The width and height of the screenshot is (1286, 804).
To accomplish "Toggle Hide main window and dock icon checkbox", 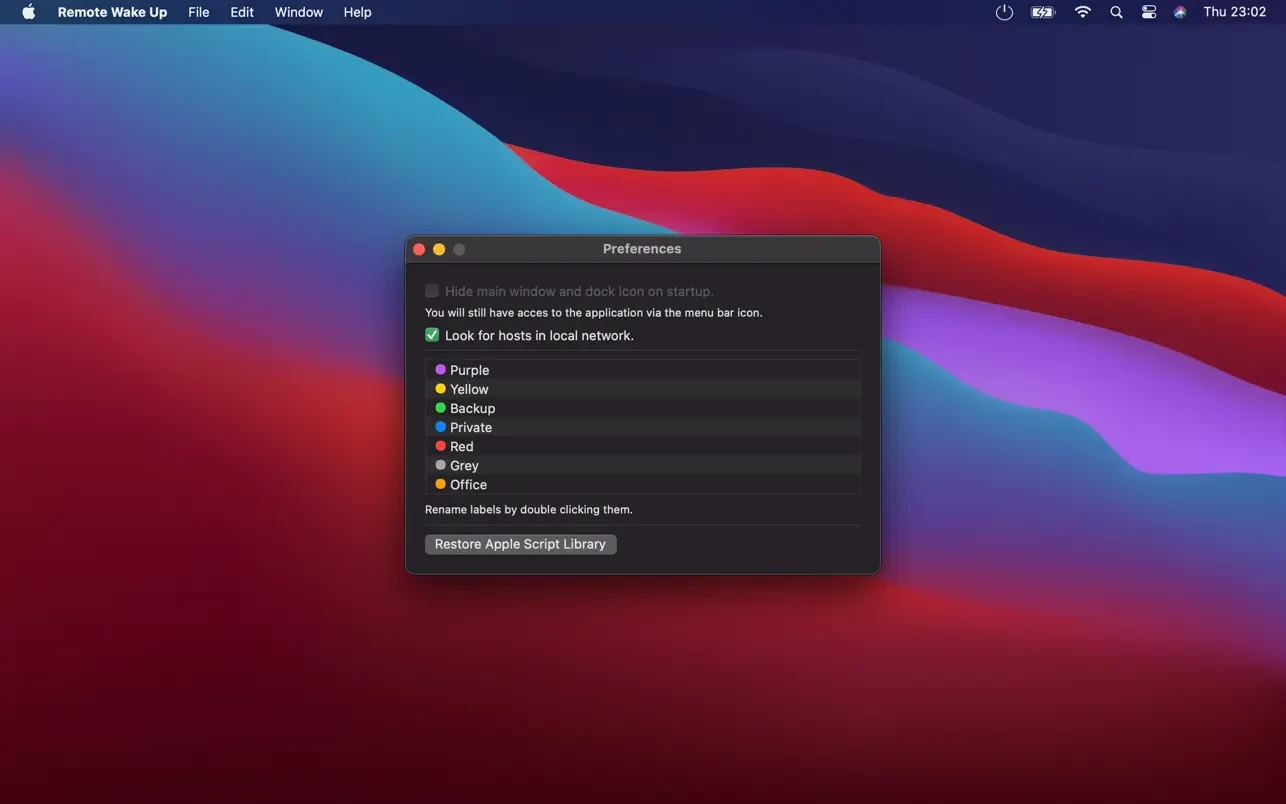I will (x=432, y=291).
